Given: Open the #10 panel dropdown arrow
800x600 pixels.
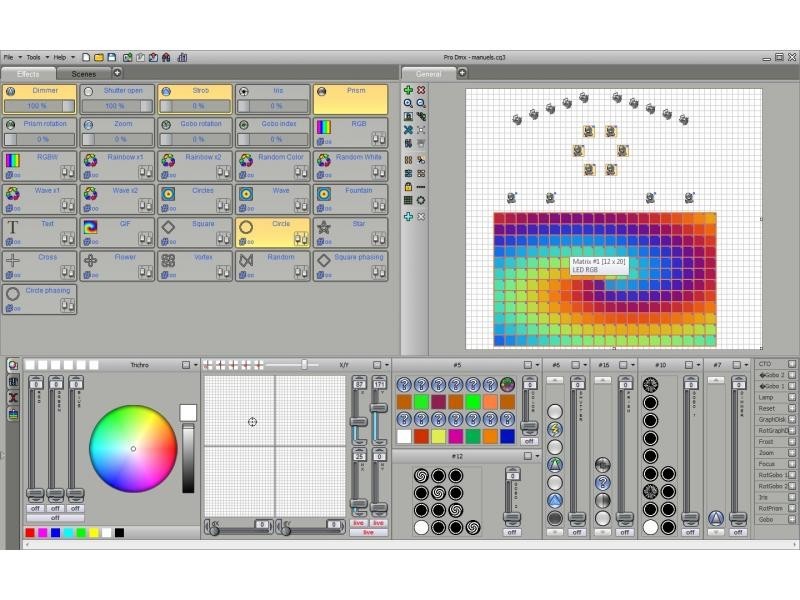Looking at the screenshot, I should point(698,365).
